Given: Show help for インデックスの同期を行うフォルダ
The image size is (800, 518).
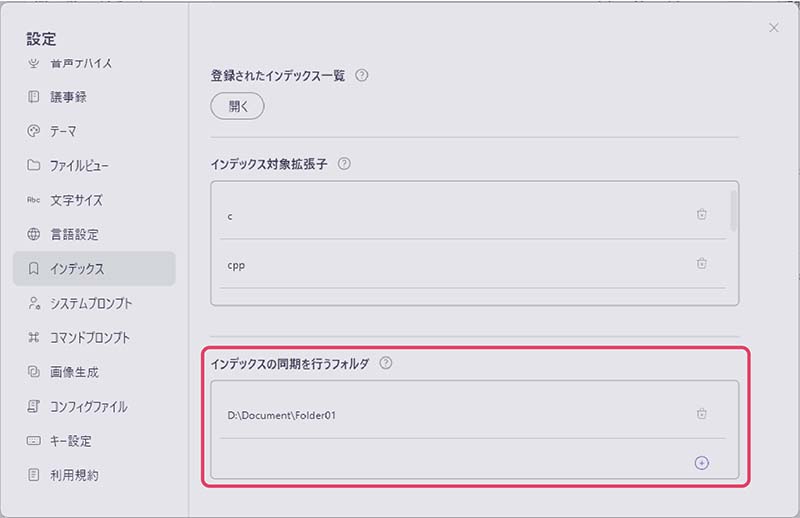Looking at the screenshot, I should click(x=386, y=364).
